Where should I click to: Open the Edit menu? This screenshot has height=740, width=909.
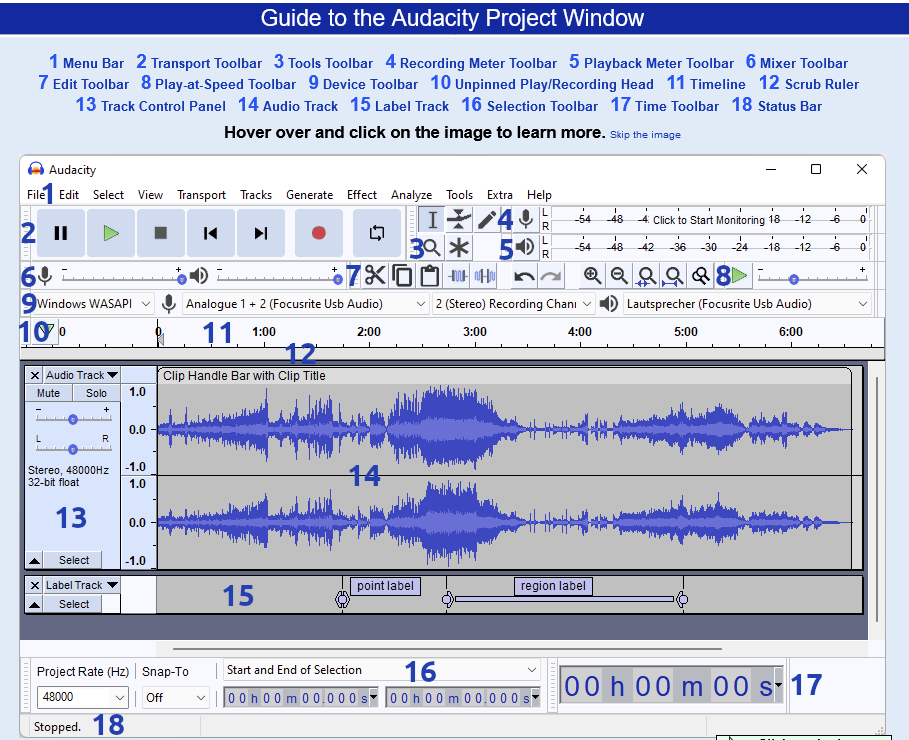click(69, 195)
